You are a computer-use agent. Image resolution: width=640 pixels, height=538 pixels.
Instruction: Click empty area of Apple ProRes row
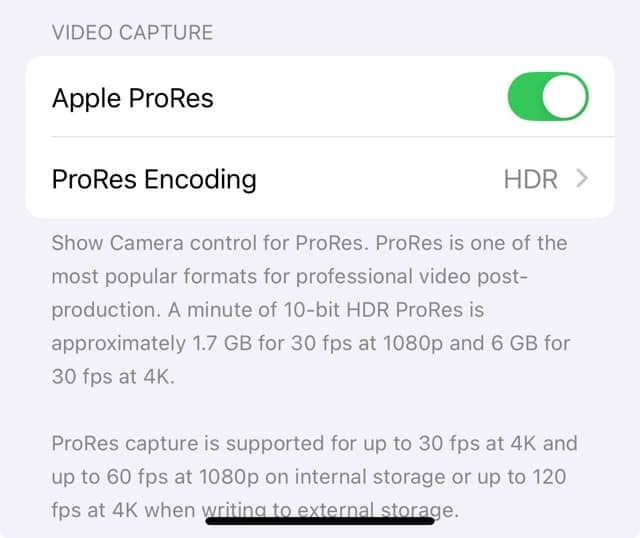[359, 97]
